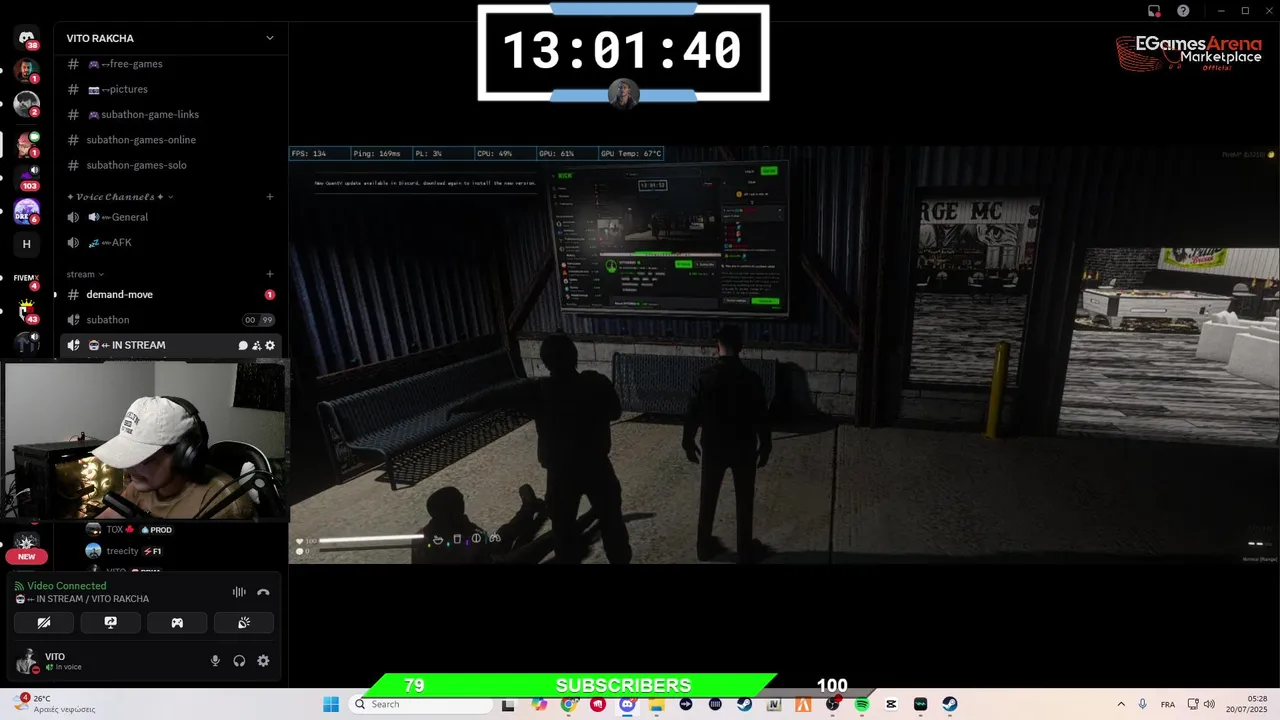Click user TOX in voice list
This screenshot has height=720, width=1280.
(x=128, y=529)
